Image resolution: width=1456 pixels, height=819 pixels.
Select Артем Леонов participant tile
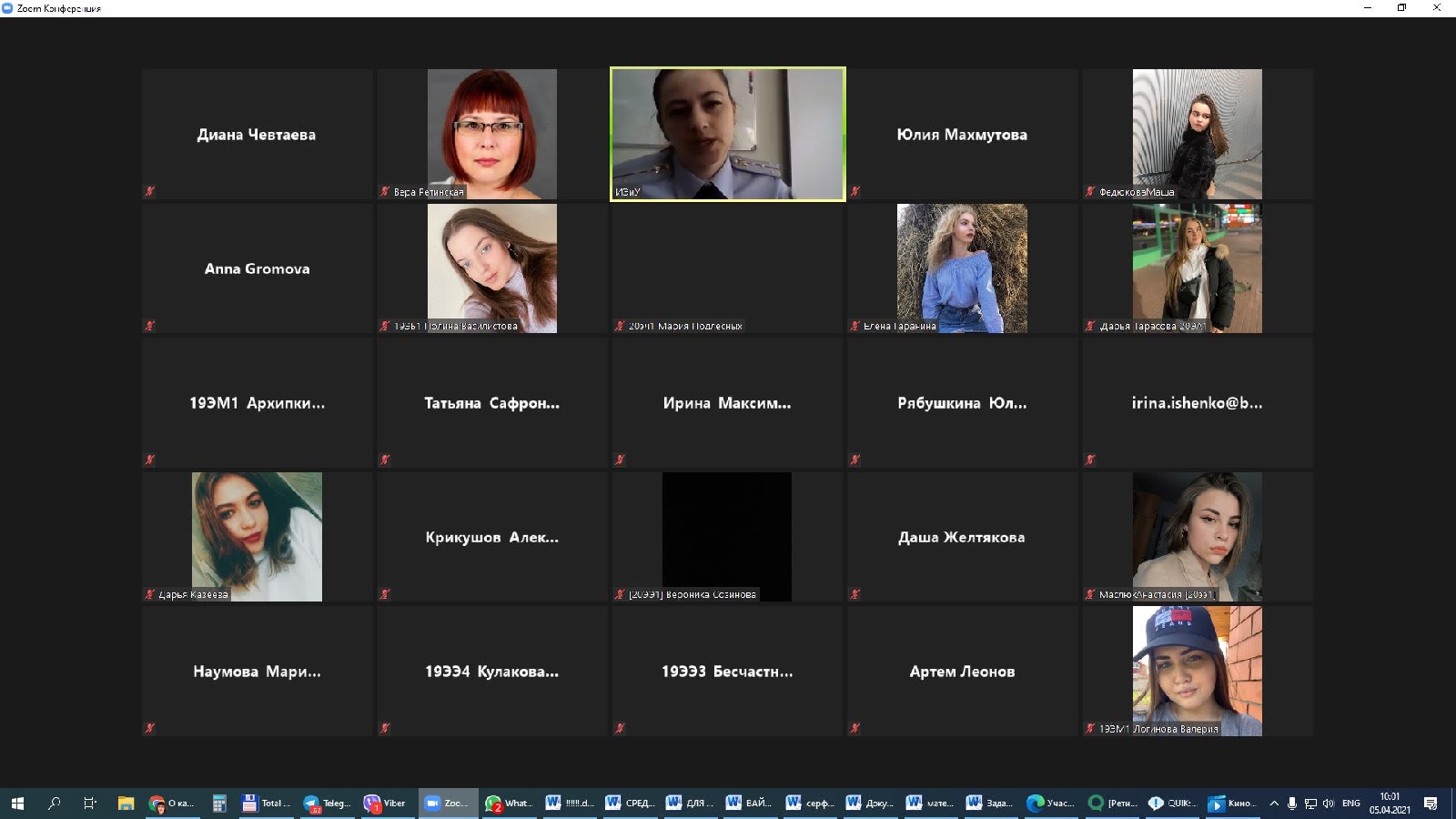click(x=962, y=672)
